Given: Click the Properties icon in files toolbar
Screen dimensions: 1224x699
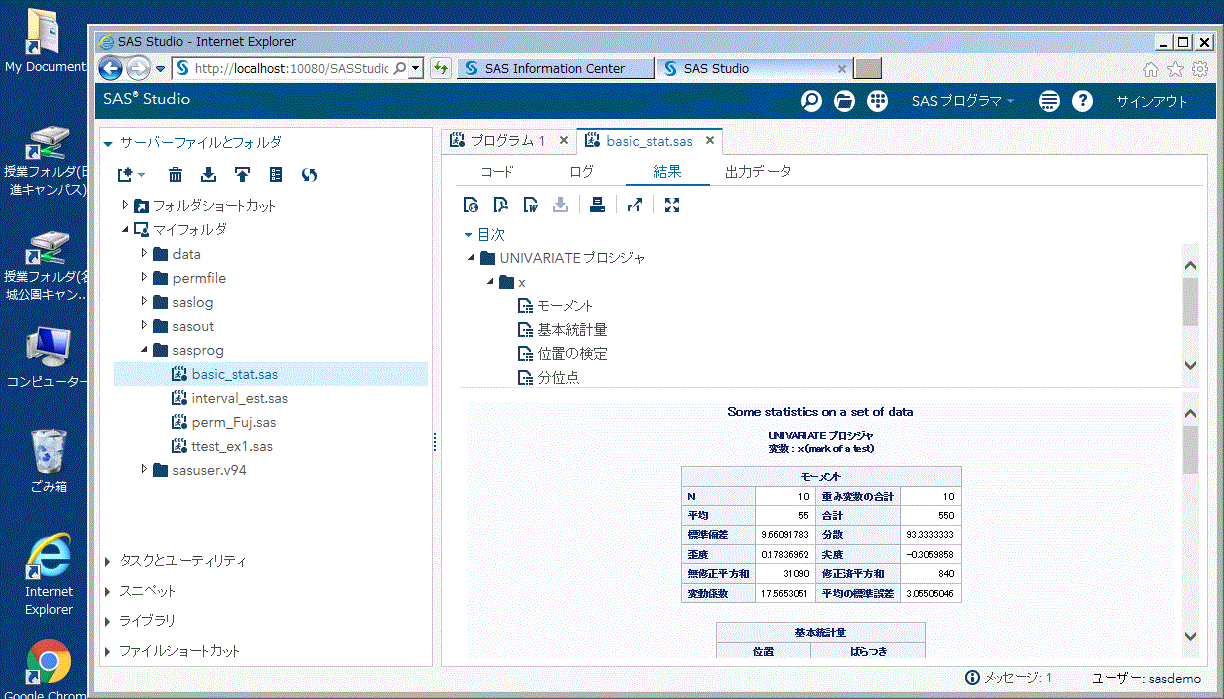Looking at the screenshot, I should [276, 175].
